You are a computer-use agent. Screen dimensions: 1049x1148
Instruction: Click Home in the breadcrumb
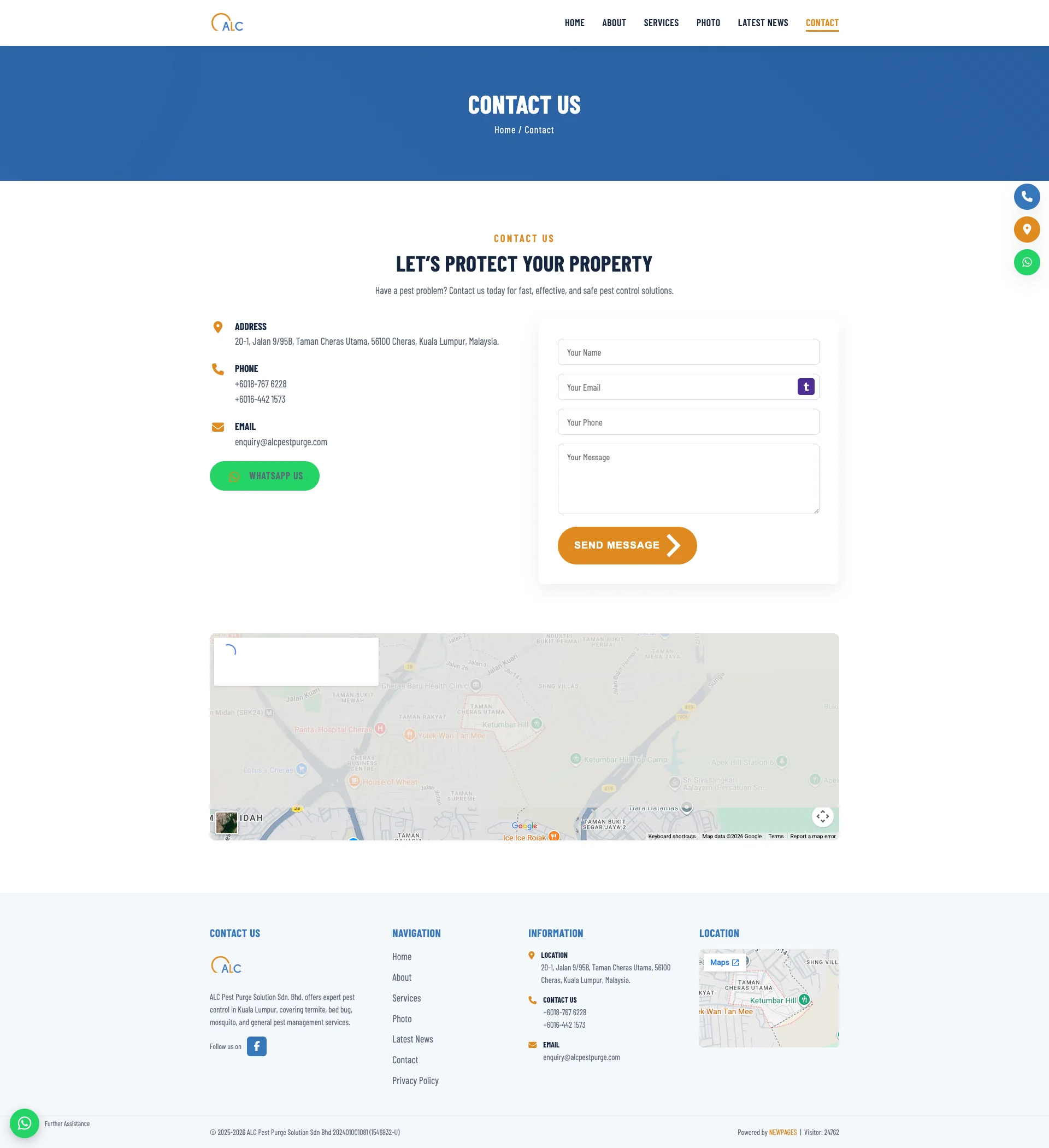(x=505, y=130)
